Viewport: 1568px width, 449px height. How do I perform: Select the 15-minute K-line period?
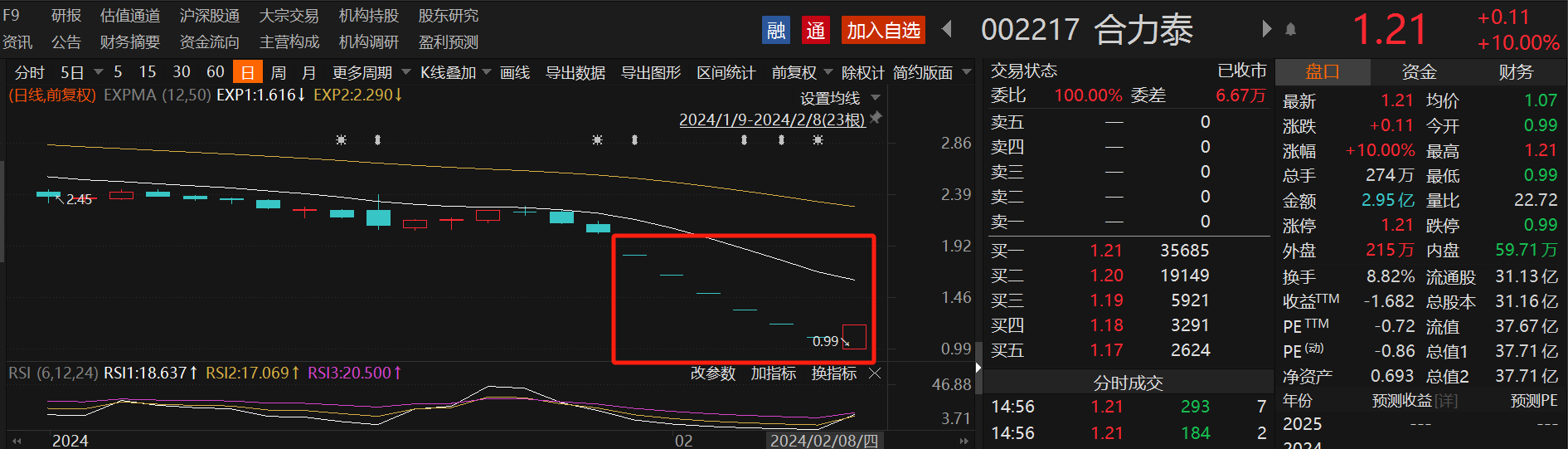(148, 72)
